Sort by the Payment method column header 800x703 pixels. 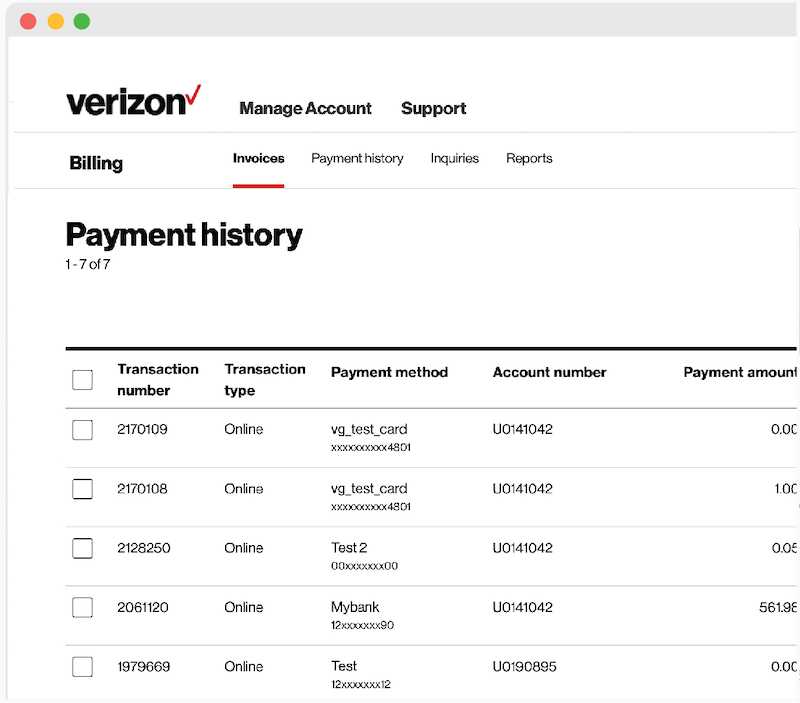389,372
